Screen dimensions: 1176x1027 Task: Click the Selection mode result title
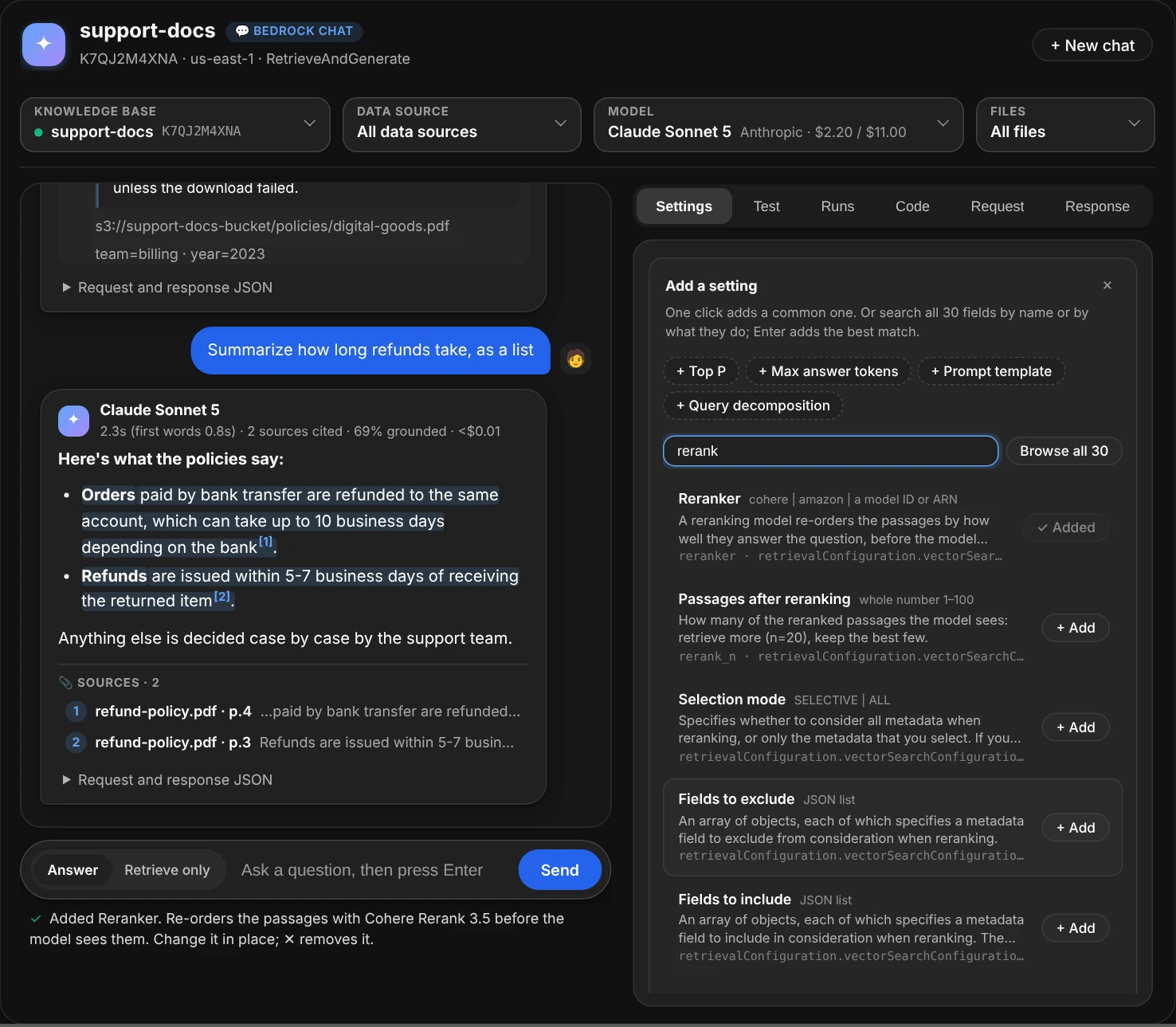(731, 700)
